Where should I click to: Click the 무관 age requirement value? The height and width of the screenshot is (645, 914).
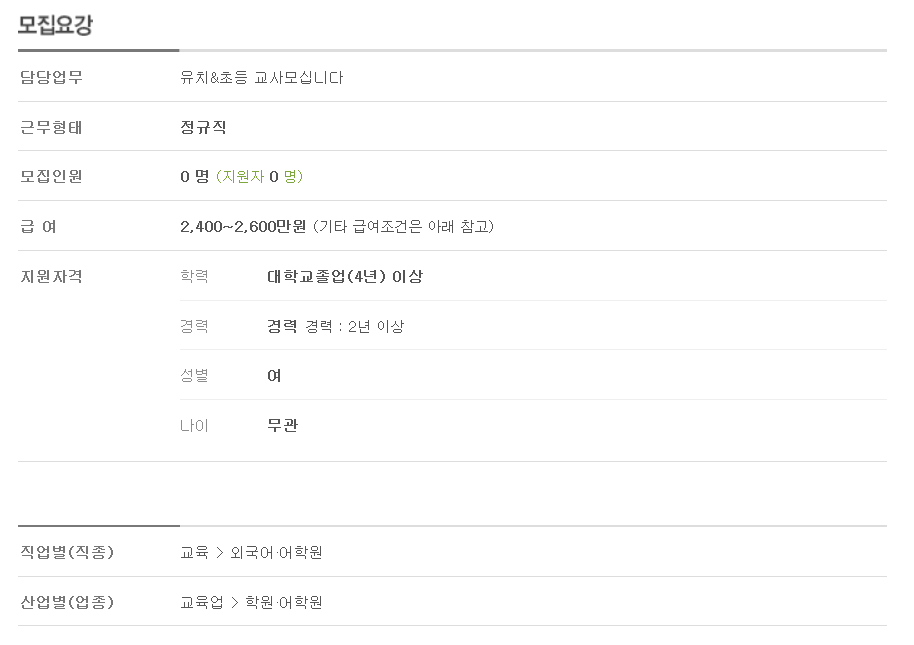(283, 425)
